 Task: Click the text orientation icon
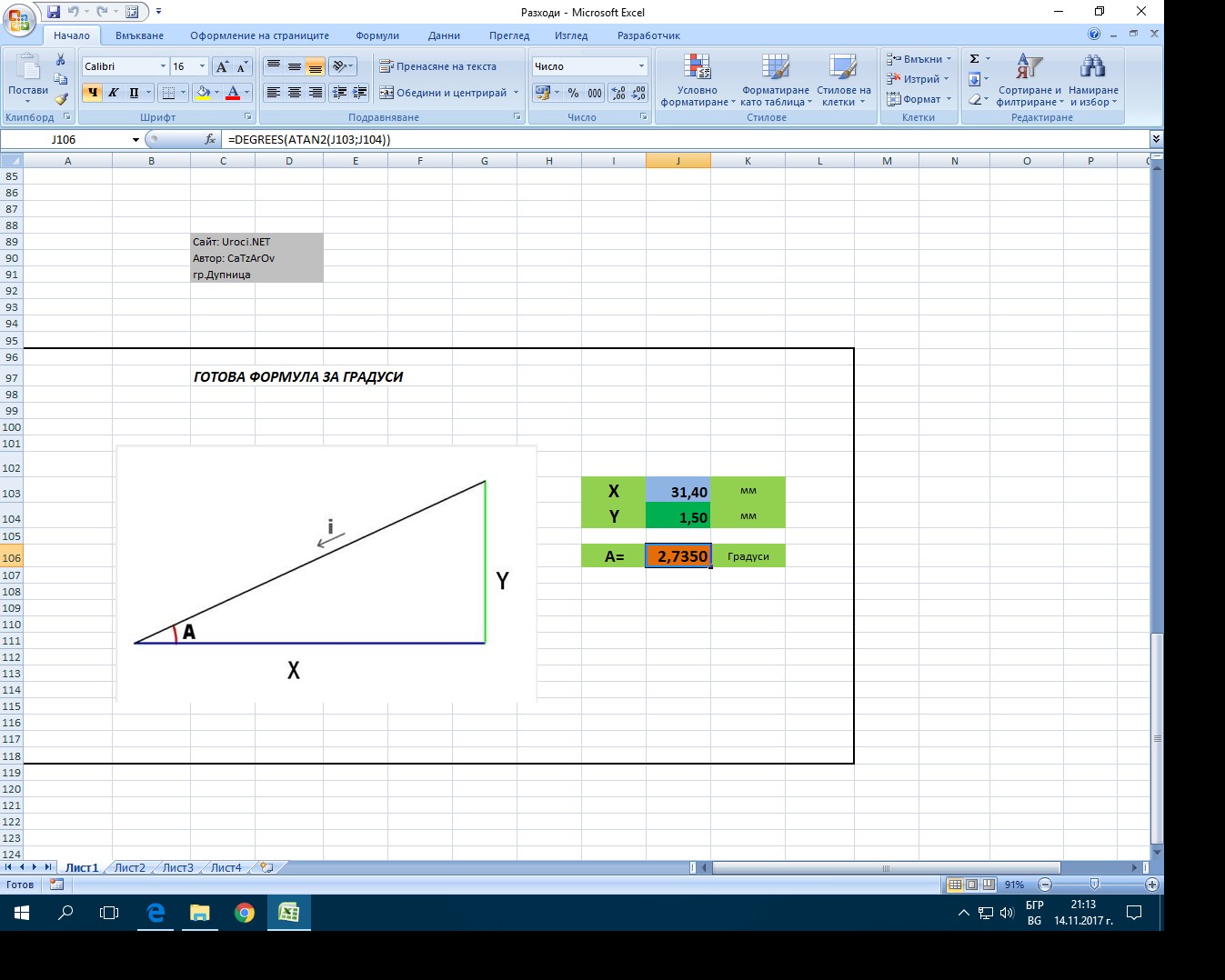click(339, 66)
